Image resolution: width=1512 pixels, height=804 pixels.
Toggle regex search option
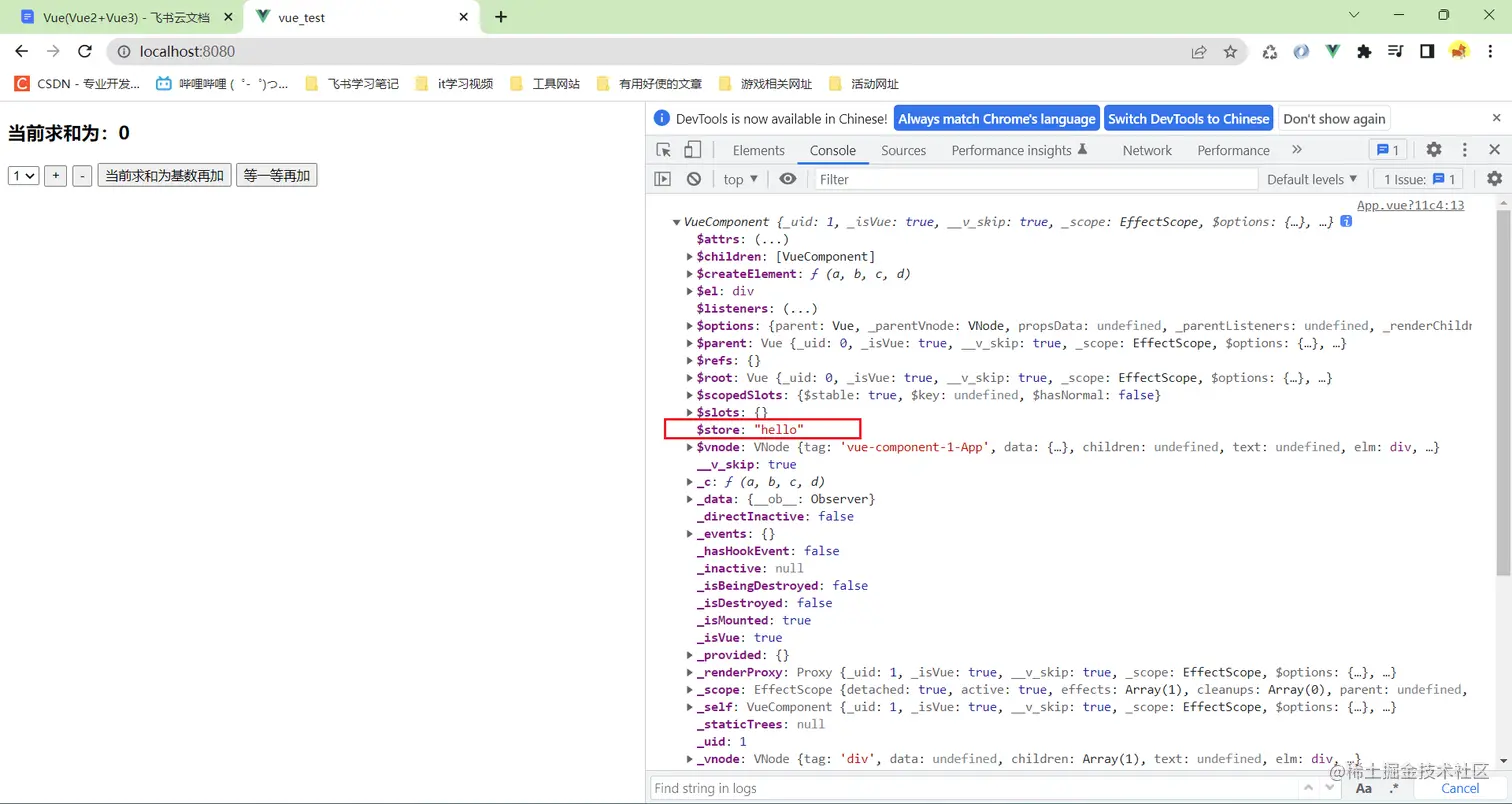(x=1394, y=788)
